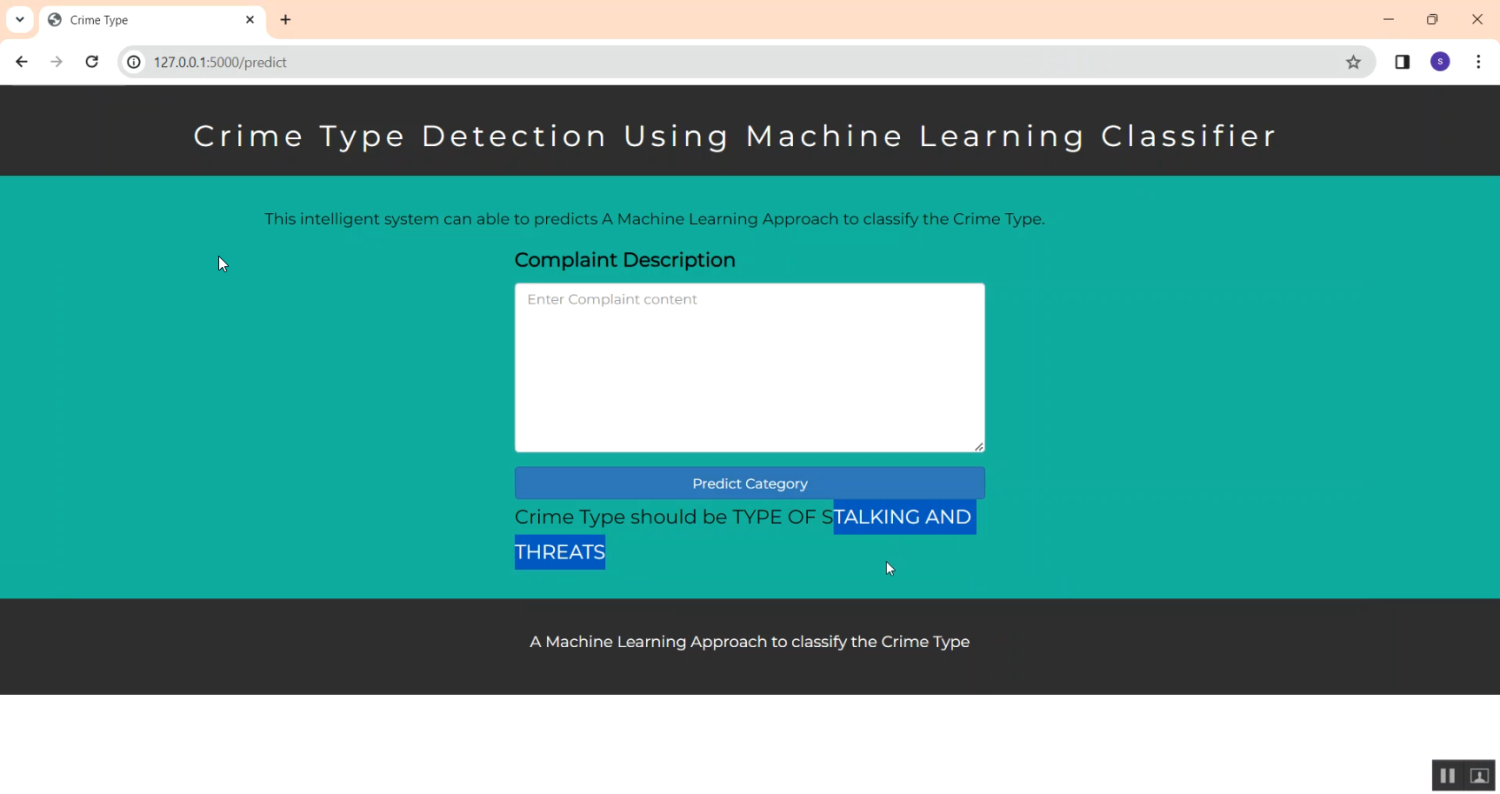Image resolution: width=1500 pixels, height=794 pixels.
Task: Click the side panel icon
Action: click(x=1402, y=61)
